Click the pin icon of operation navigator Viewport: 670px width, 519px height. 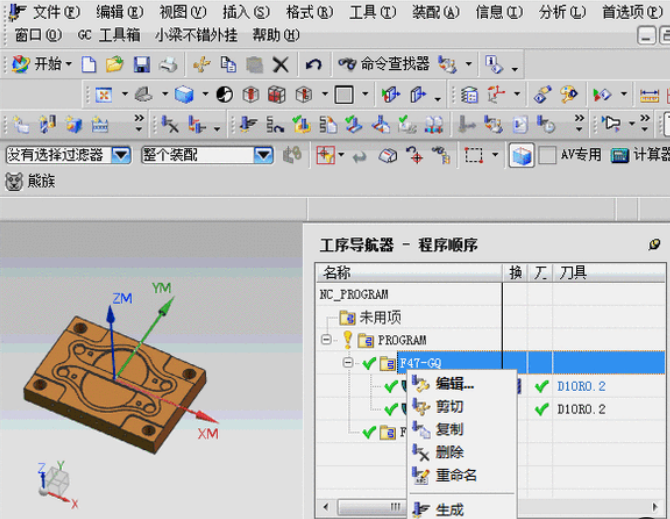point(655,244)
